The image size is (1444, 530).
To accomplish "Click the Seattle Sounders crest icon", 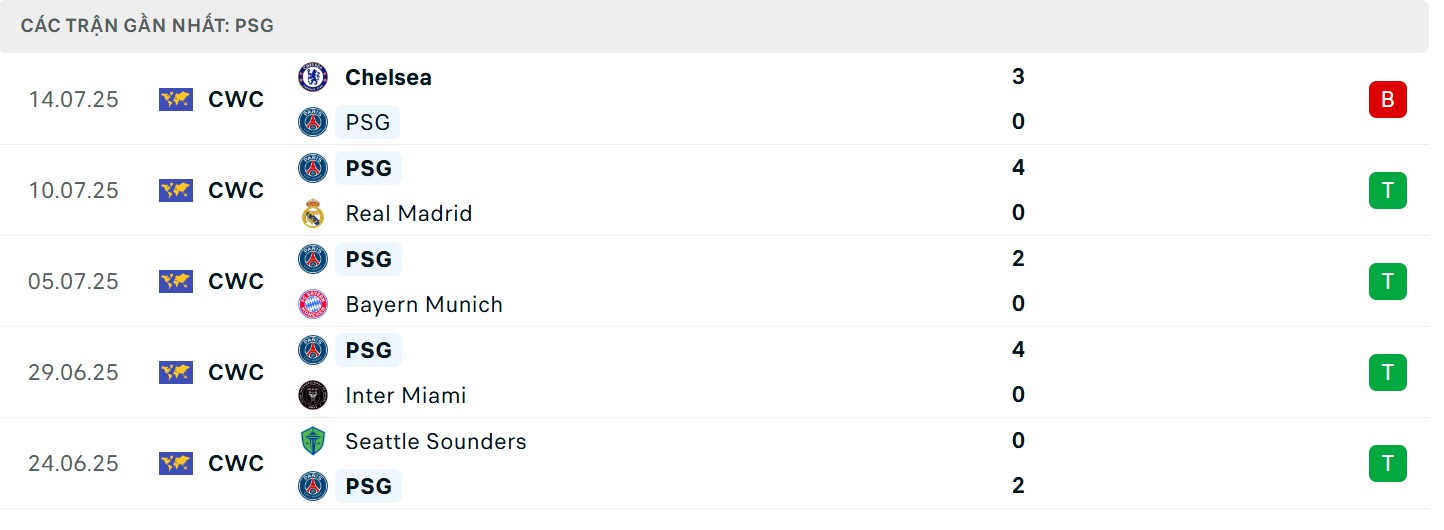I will click(313, 442).
